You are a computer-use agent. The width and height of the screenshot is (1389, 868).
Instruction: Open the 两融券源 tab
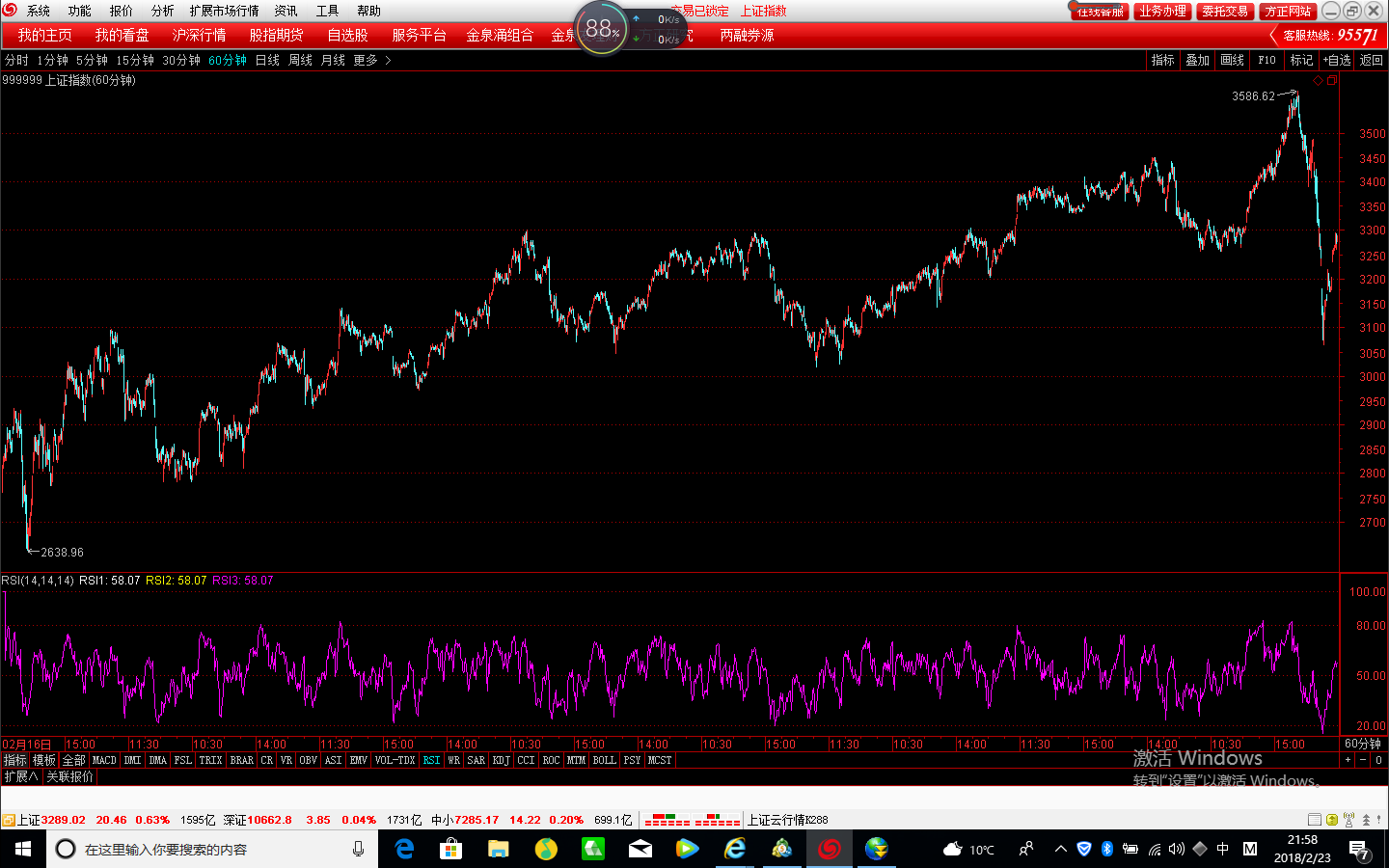point(747,35)
